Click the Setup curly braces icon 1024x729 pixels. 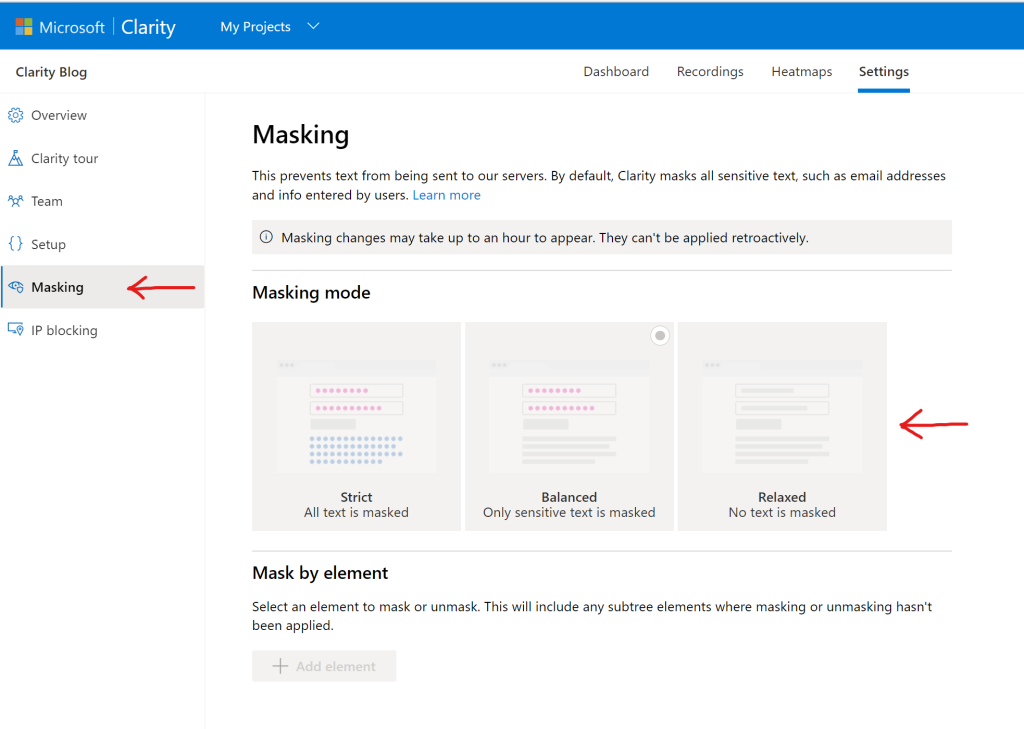pos(16,244)
